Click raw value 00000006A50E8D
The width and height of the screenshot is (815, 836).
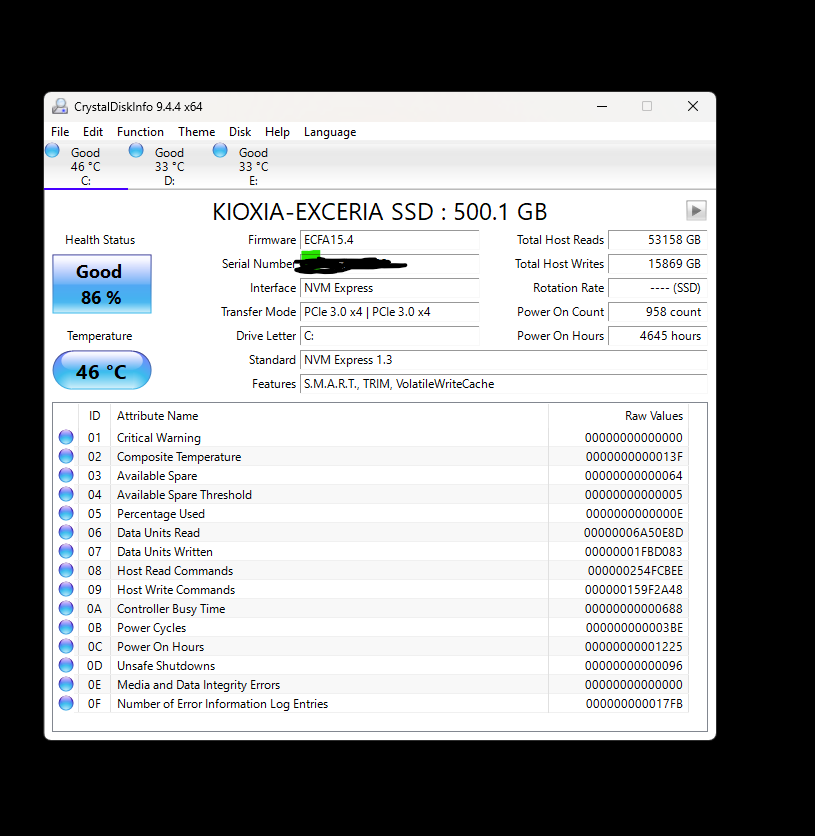point(633,533)
